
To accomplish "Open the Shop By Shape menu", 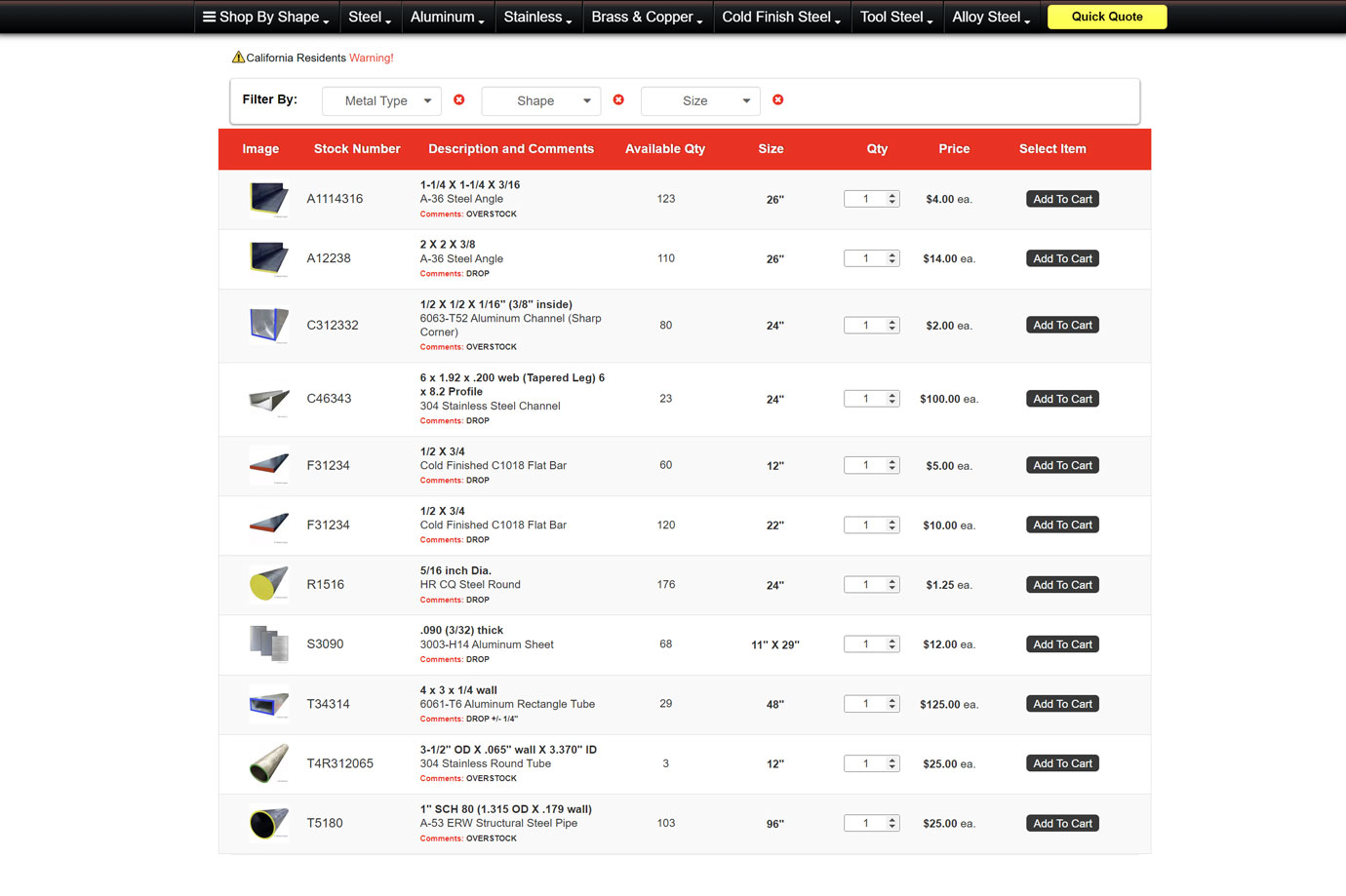I will tap(265, 17).
